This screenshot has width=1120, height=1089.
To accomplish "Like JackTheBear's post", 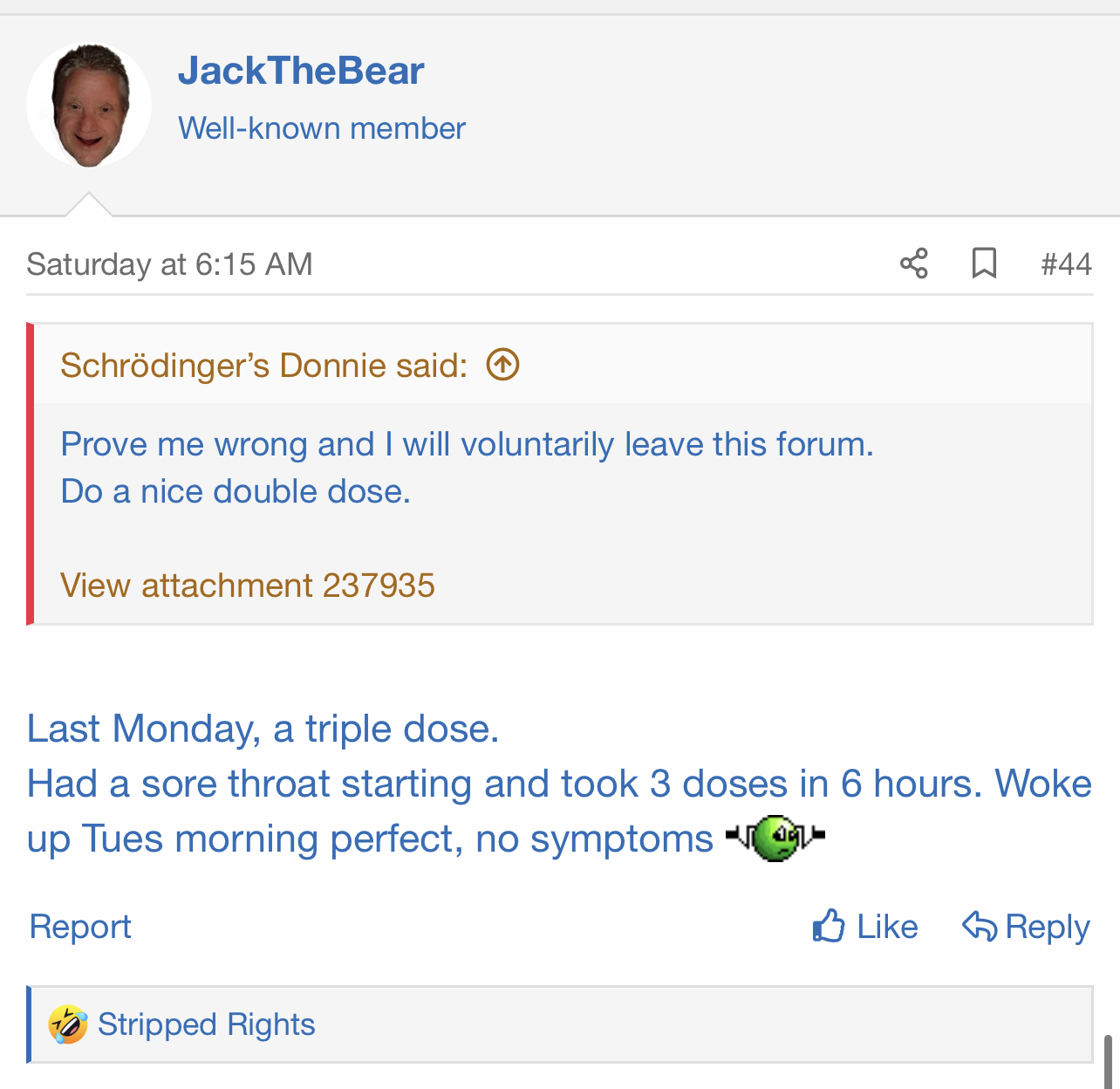I will click(864, 927).
